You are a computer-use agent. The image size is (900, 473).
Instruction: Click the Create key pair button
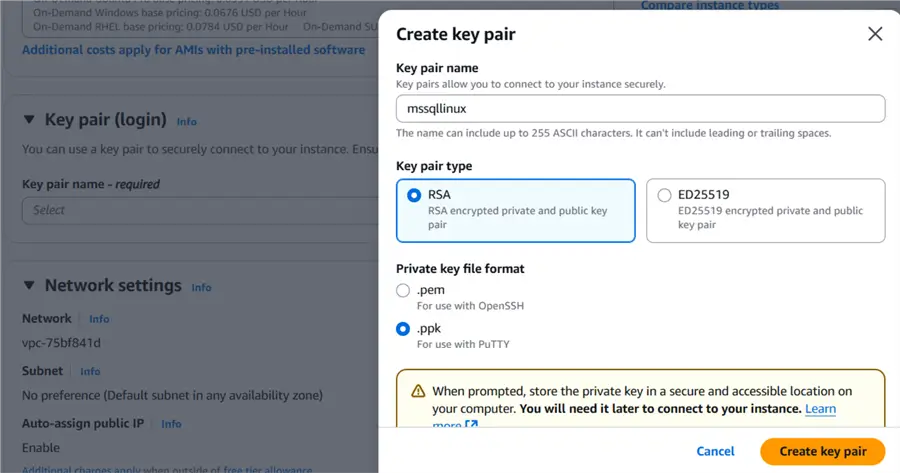823,451
